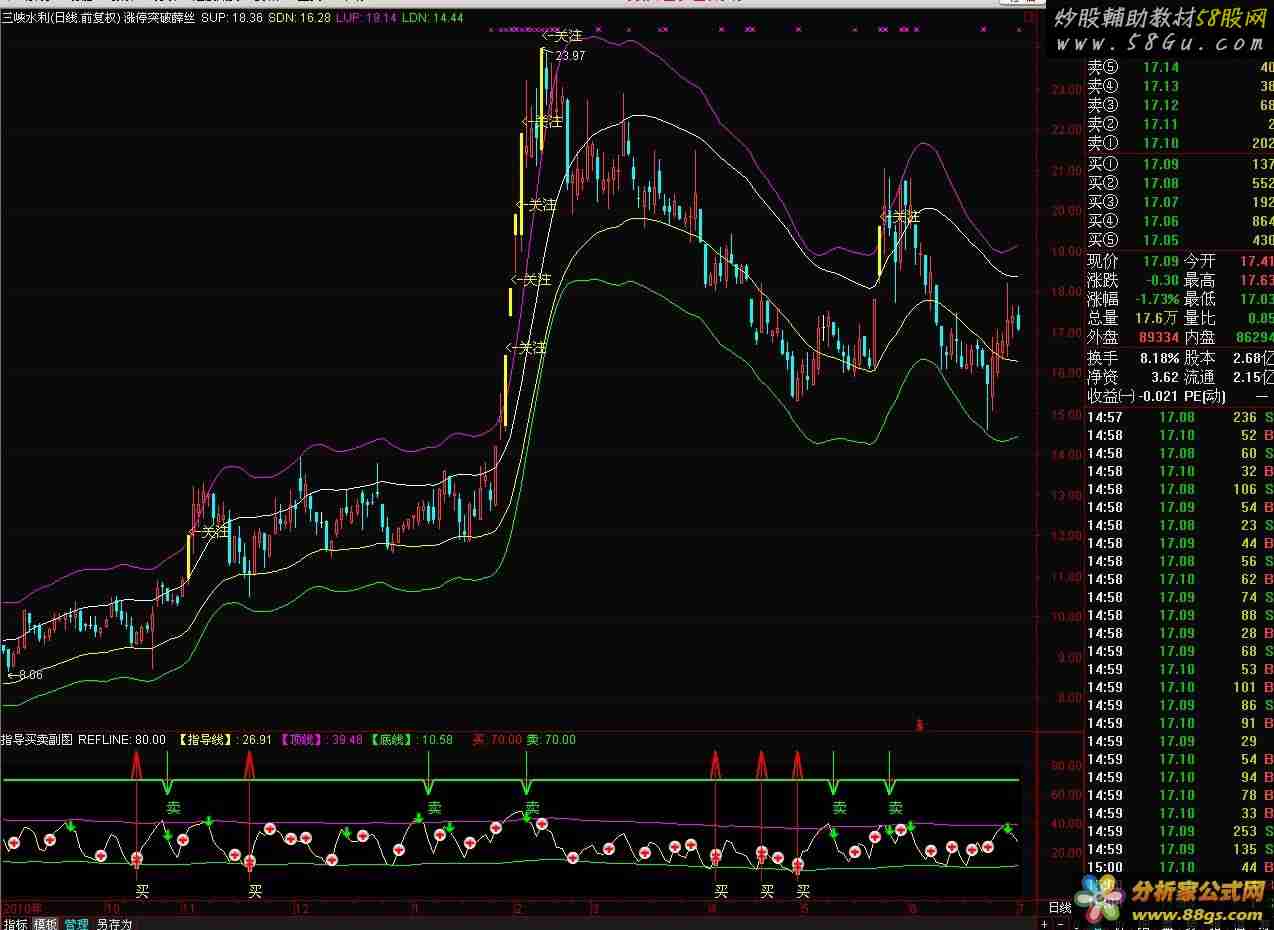Click the 涨幅 -1.73% value
Screen dimensions: 1274x930
click(1155, 299)
